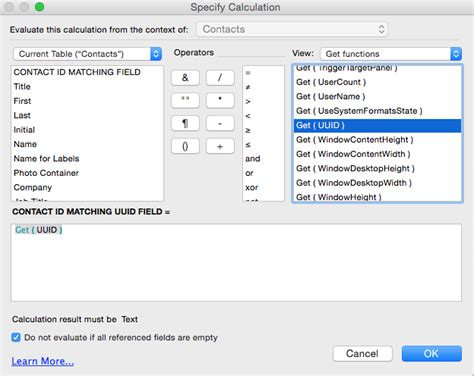Select the Initial field in list
474x376 pixels.
(87, 130)
